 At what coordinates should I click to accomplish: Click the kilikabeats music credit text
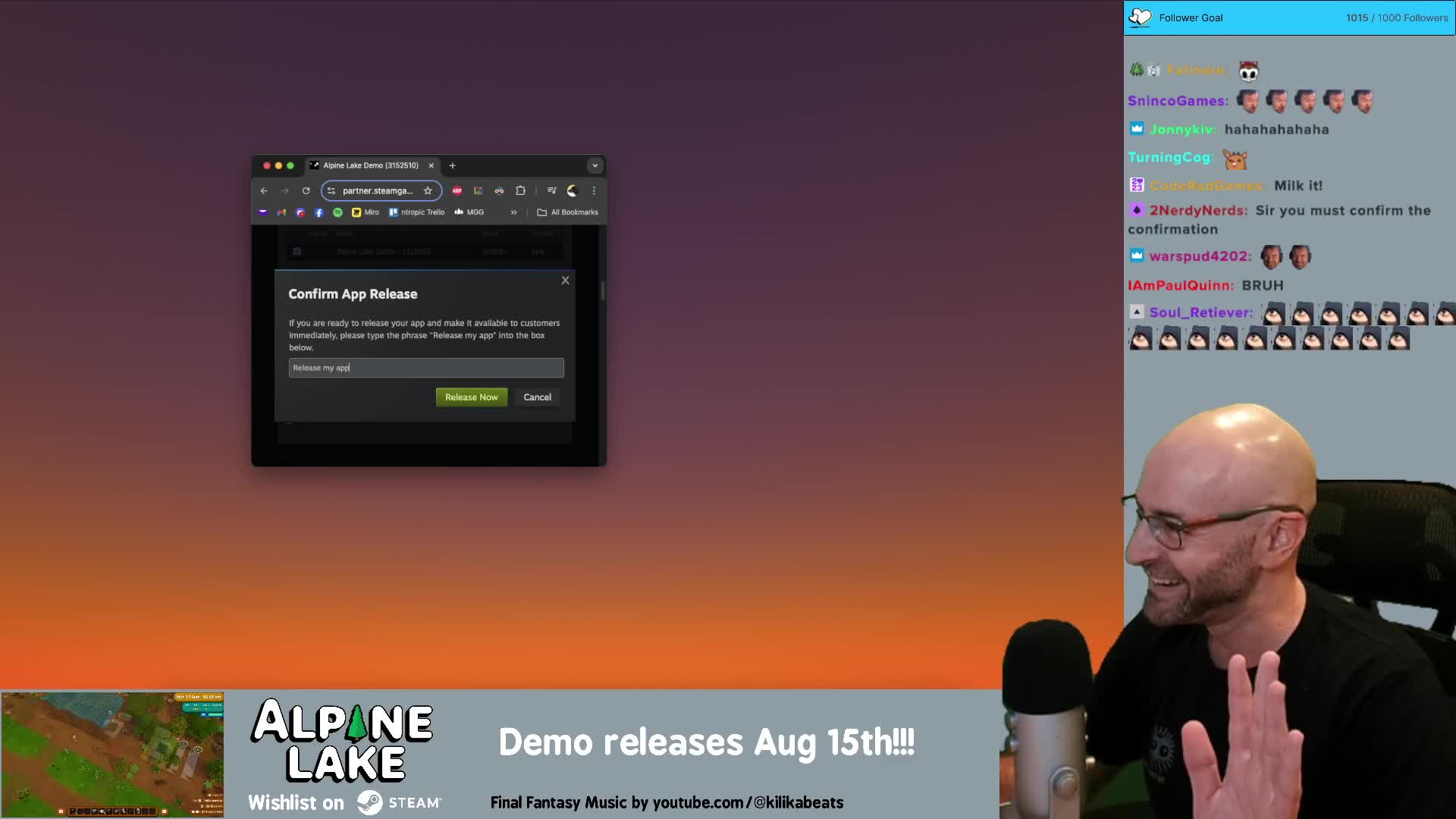pos(667,802)
